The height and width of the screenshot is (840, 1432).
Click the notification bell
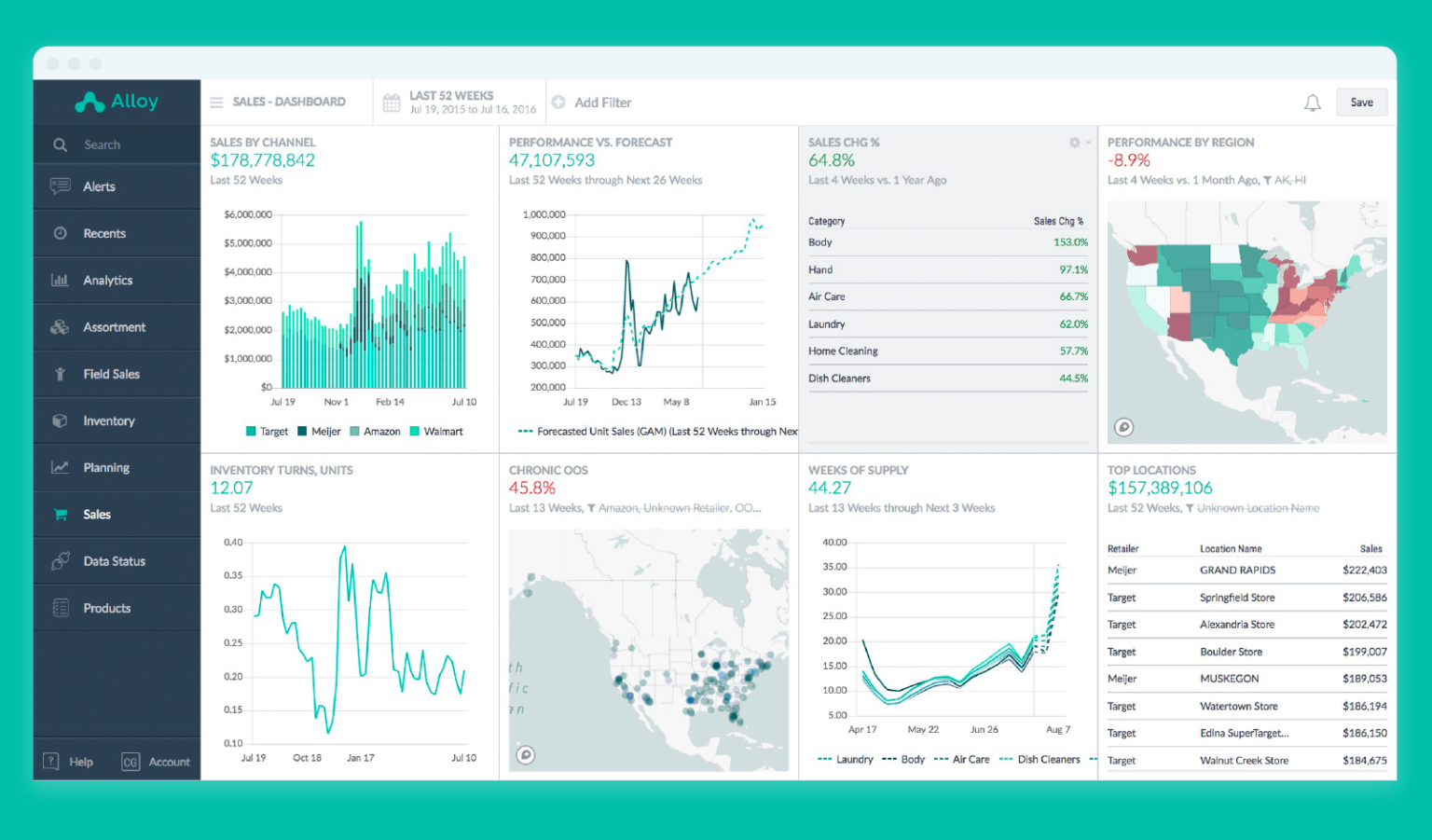tap(1313, 103)
